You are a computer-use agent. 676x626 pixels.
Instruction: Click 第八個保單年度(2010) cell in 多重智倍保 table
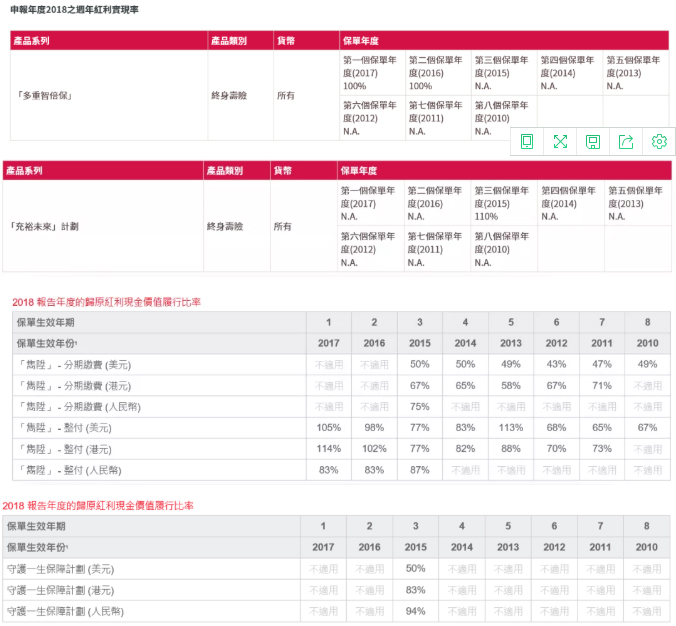pyautogui.click(x=504, y=118)
